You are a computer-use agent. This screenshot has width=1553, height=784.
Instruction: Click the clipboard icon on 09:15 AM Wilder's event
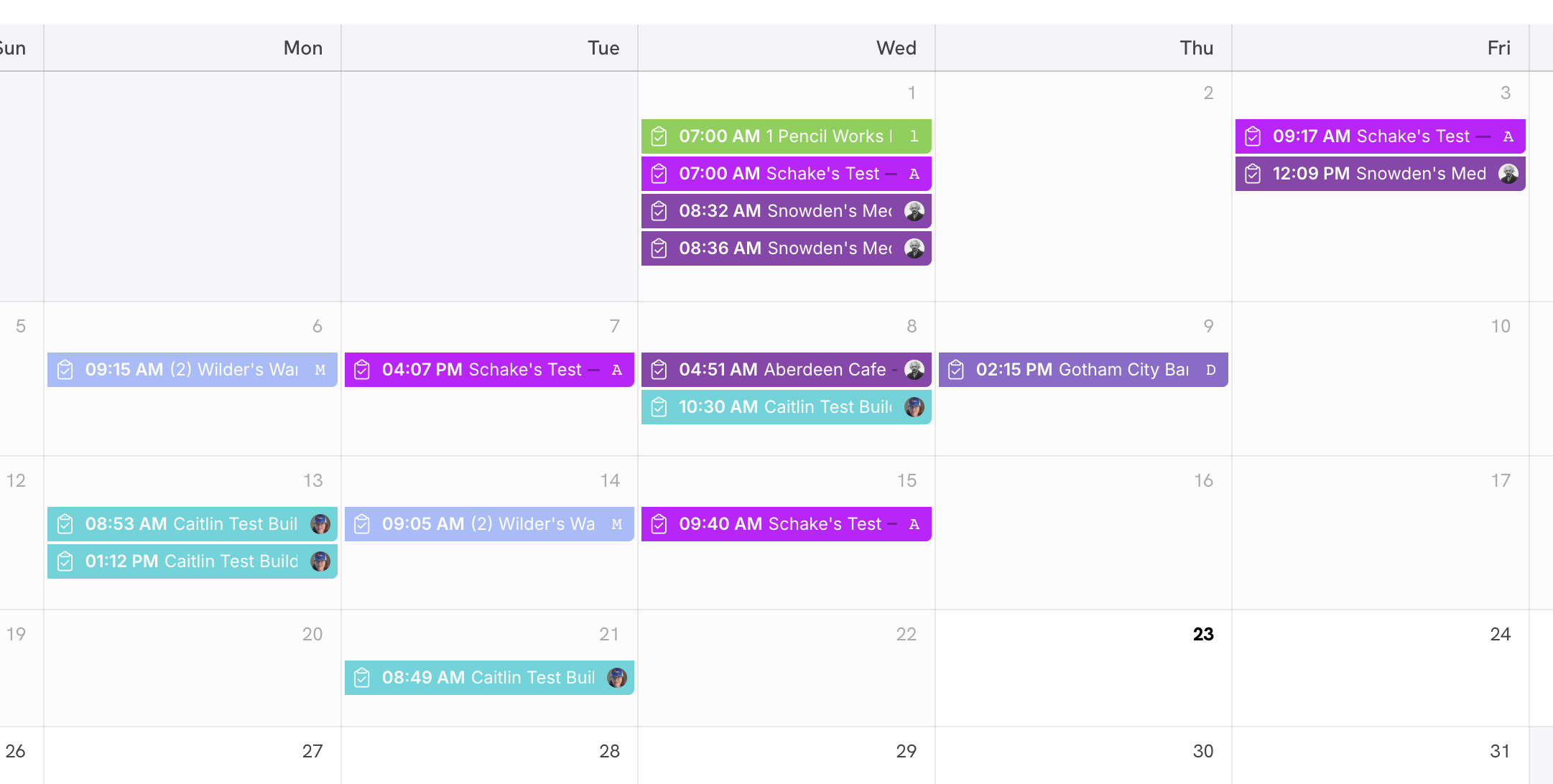tap(65, 370)
